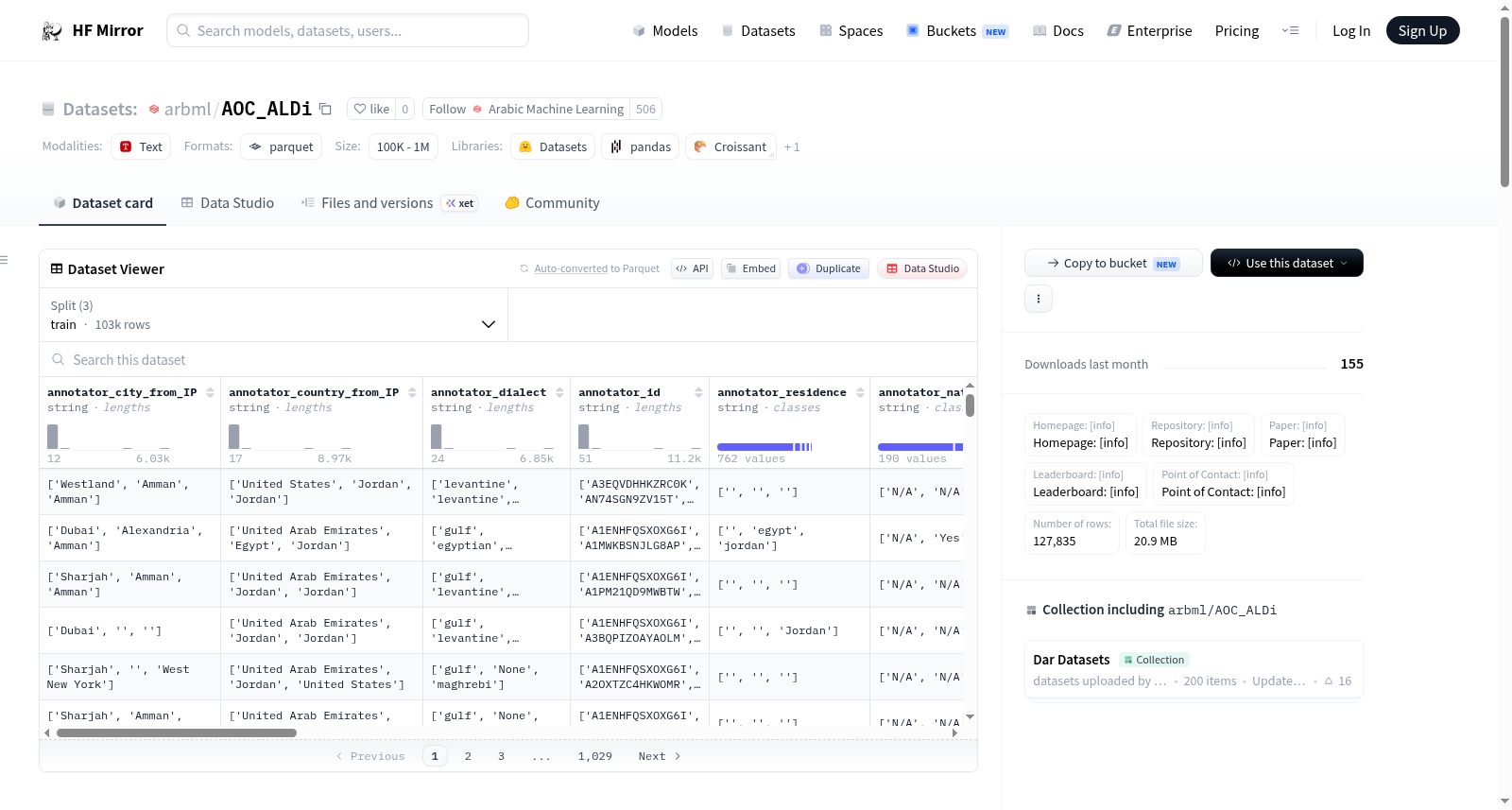Click the Arabic Machine Learning organization icon
Viewport: 1512px width, 810px height.
click(477, 110)
